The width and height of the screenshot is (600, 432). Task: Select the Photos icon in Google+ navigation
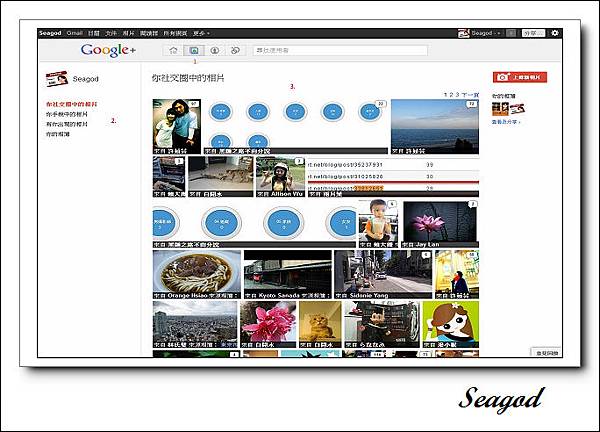[x=194, y=50]
